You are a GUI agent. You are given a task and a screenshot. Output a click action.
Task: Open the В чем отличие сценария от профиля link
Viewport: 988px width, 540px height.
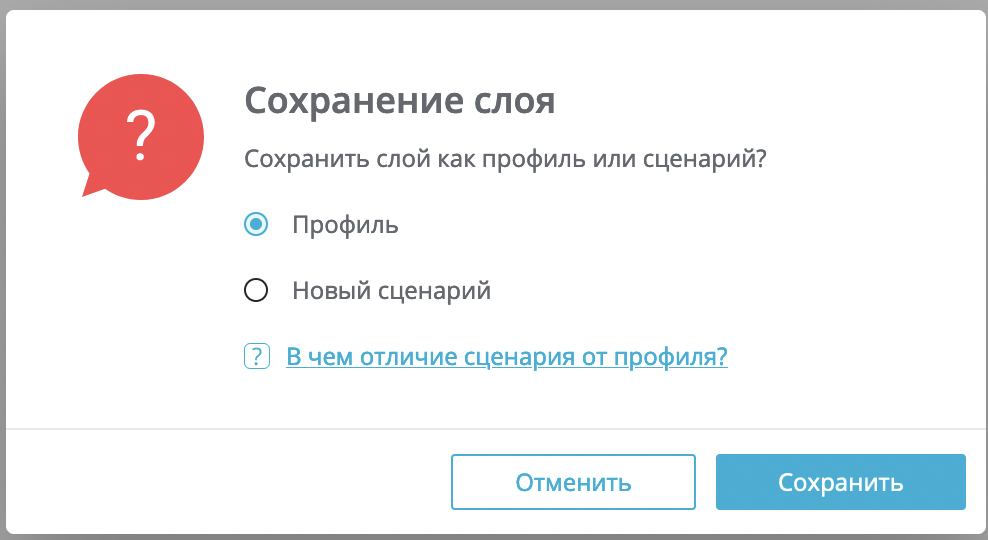507,357
